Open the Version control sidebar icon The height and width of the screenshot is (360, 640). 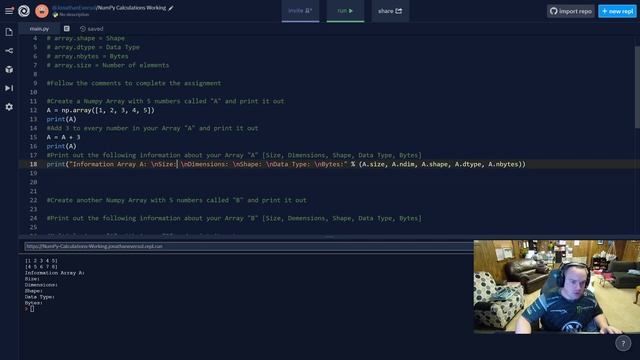point(9,51)
